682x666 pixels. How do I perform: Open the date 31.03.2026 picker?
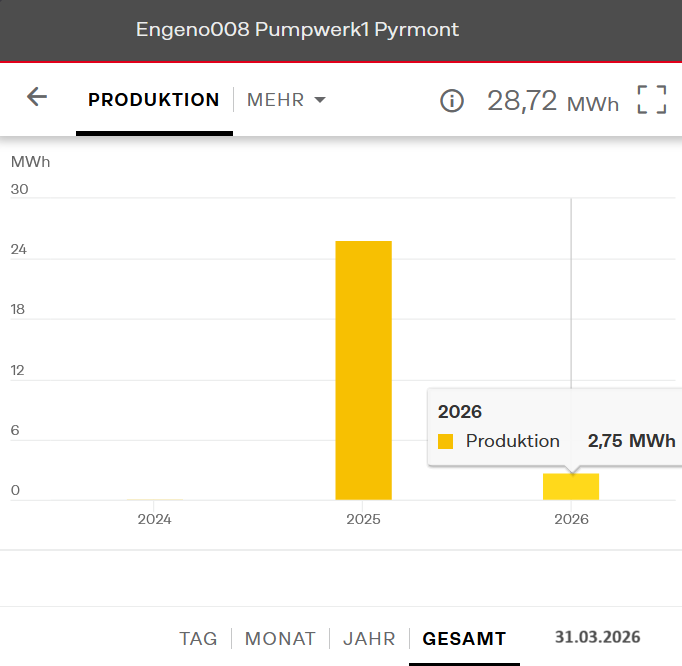(x=597, y=637)
